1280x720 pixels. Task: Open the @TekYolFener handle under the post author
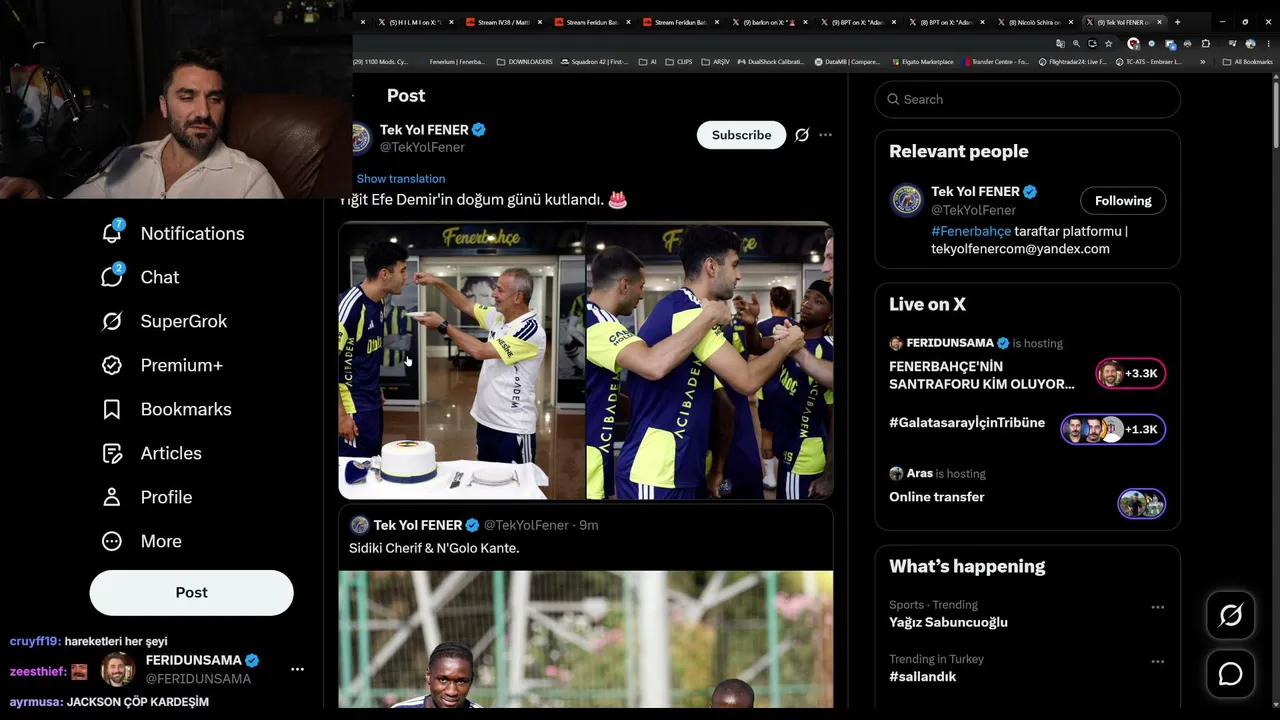pos(422,147)
